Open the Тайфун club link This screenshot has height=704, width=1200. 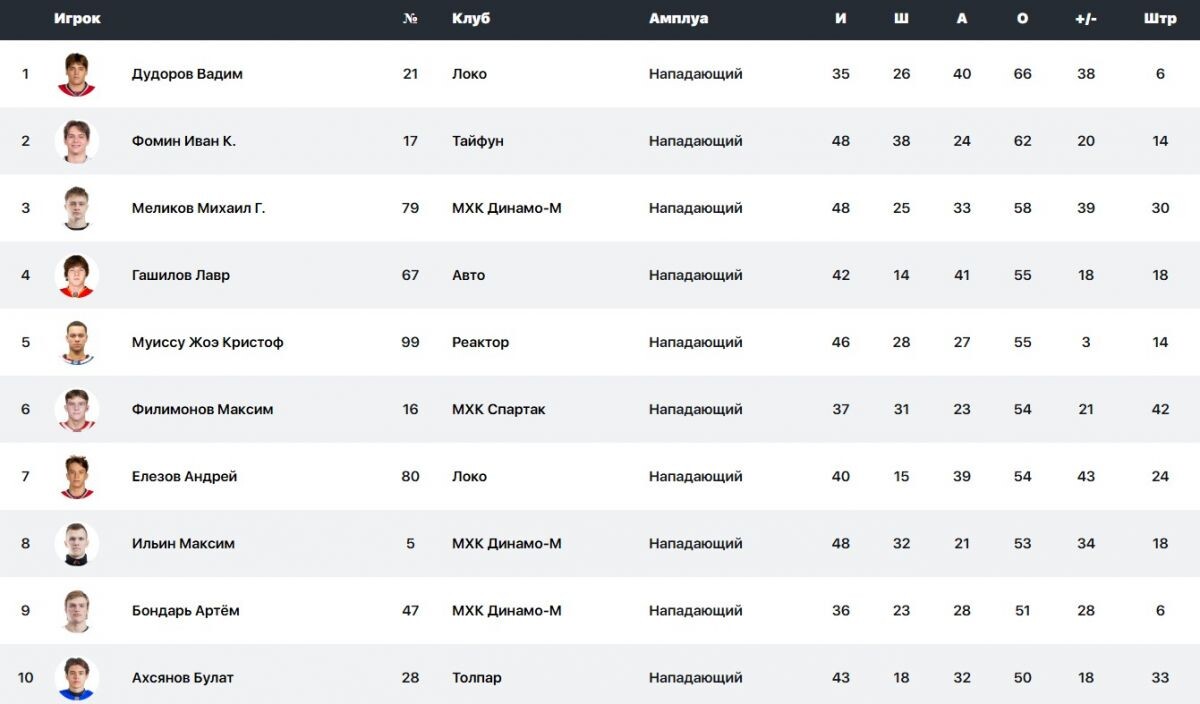pos(478,141)
